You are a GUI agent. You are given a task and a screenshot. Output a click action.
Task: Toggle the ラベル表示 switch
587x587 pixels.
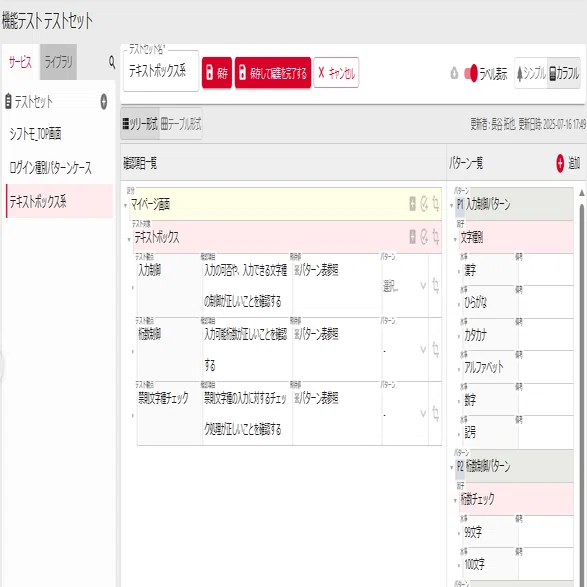pos(471,73)
